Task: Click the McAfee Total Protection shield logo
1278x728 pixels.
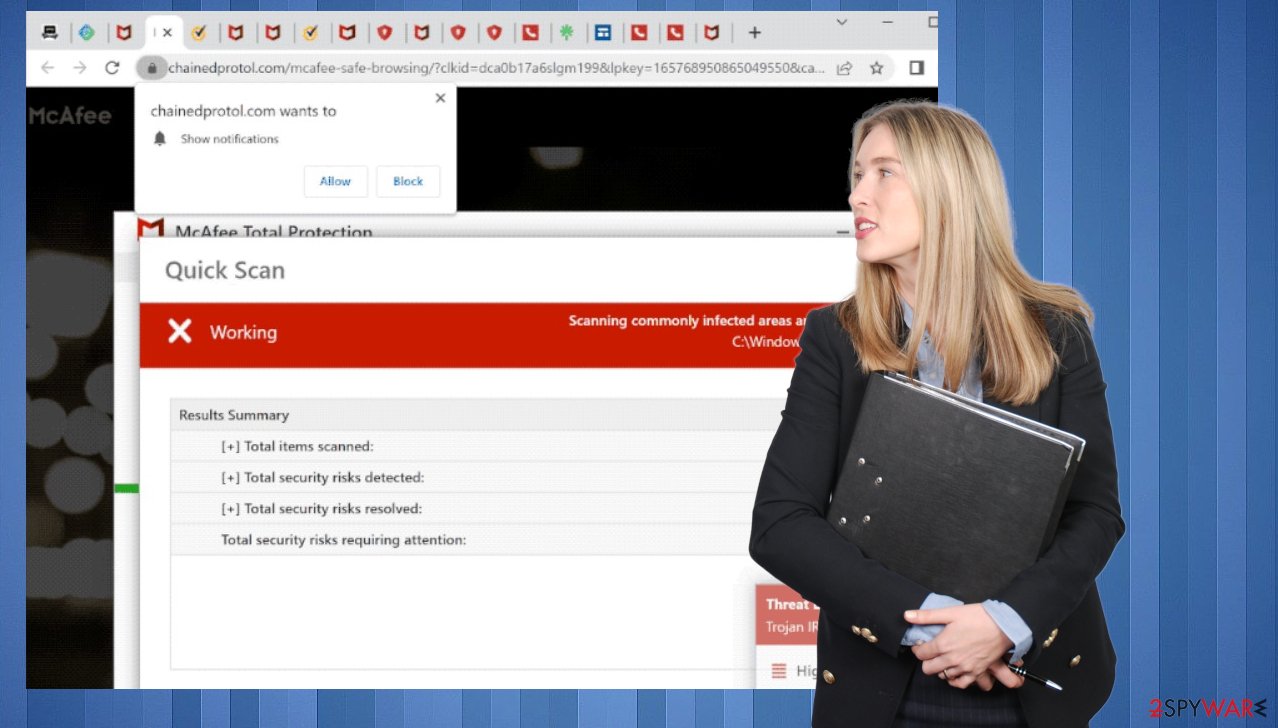Action: (x=151, y=230)
